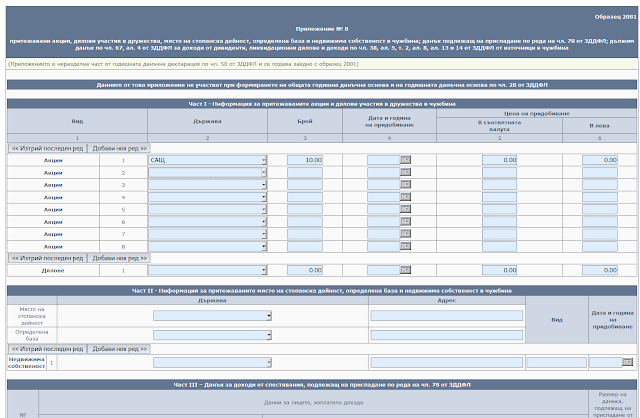Screen dimensions: 640x418
Task: Click address field for Място на стопанска дейност
Action: coord(447,315)
